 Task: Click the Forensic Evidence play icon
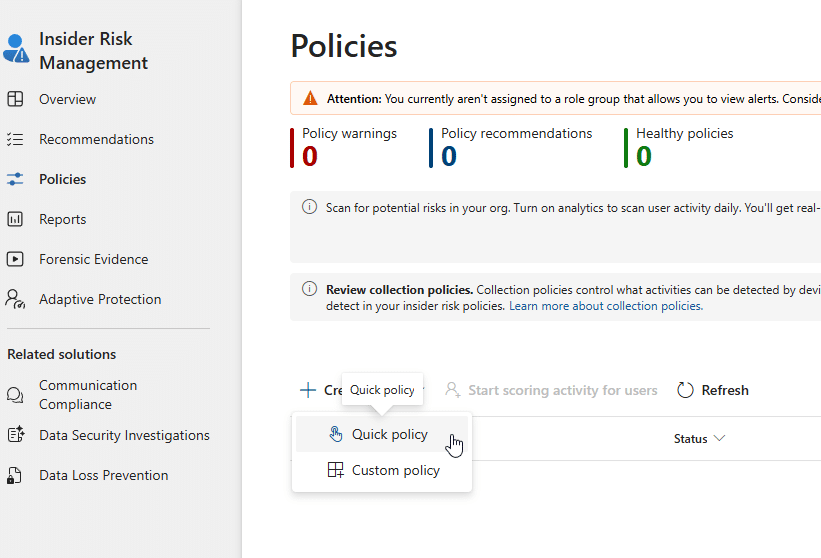pos(15,259)
